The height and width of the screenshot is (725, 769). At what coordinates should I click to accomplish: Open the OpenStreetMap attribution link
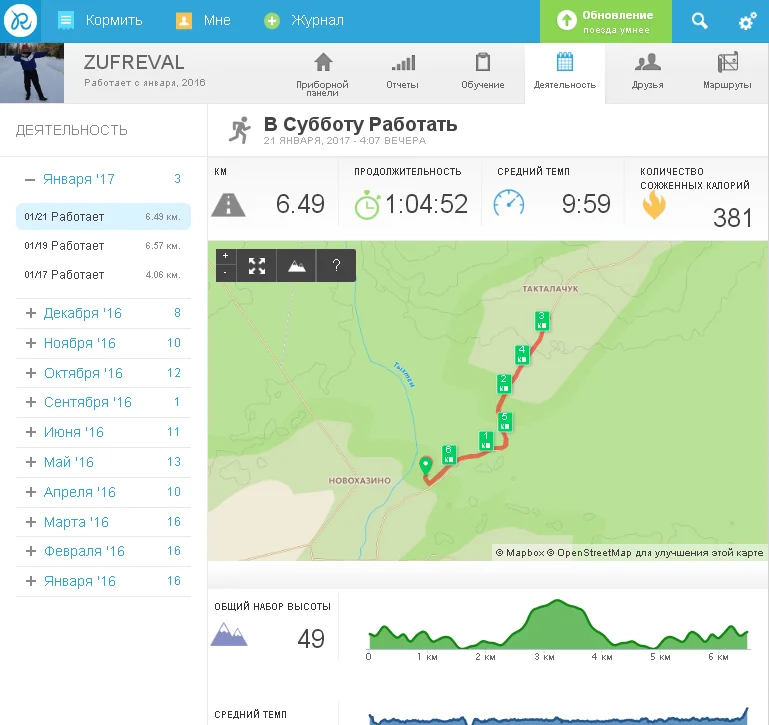click(589, 553)
